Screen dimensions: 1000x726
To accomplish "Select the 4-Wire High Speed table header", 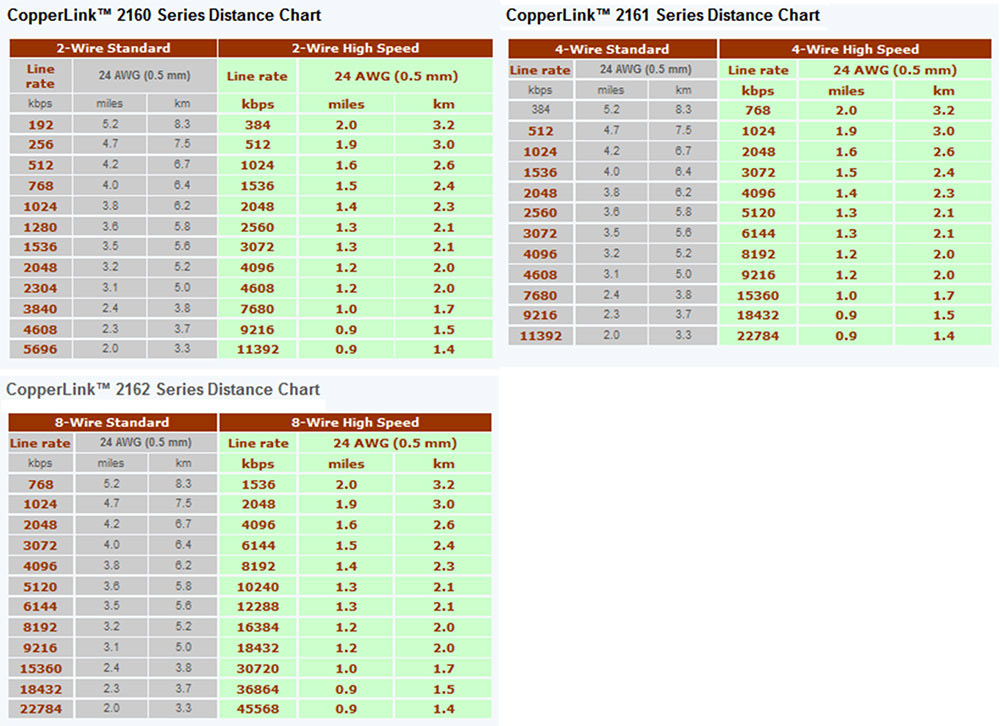I will (855, 49).
